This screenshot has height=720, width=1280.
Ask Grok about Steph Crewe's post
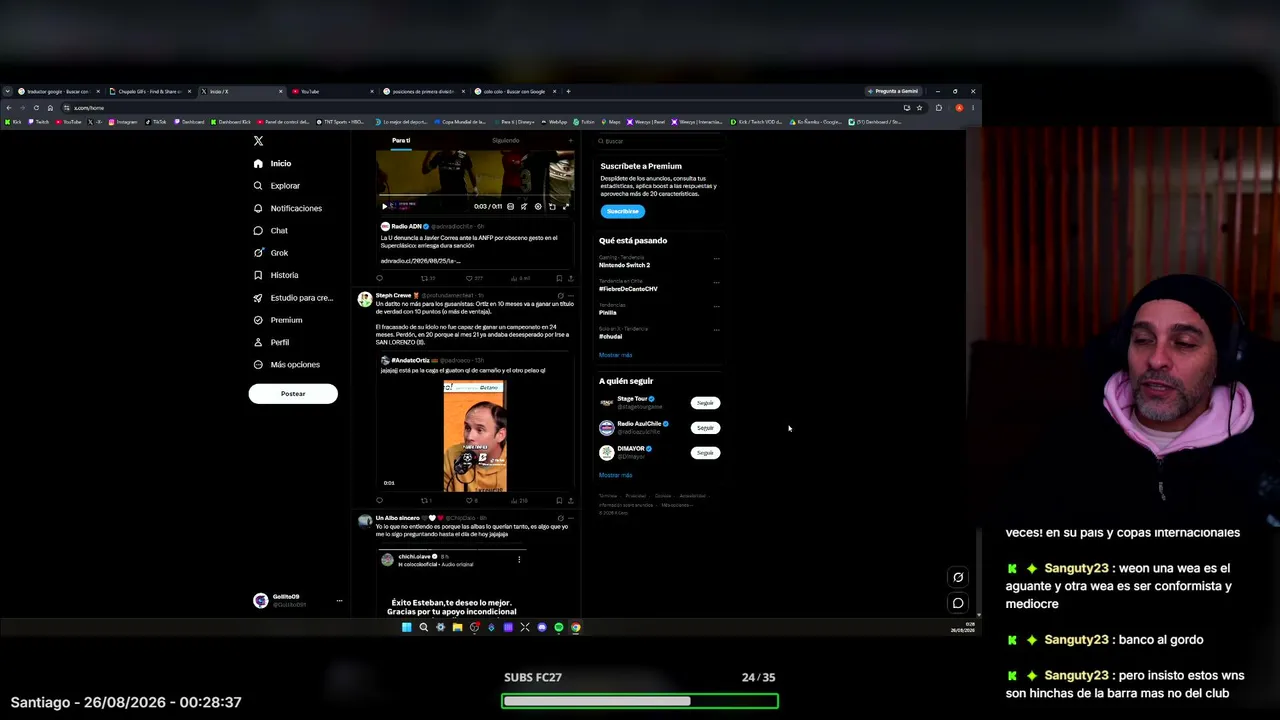560,296
